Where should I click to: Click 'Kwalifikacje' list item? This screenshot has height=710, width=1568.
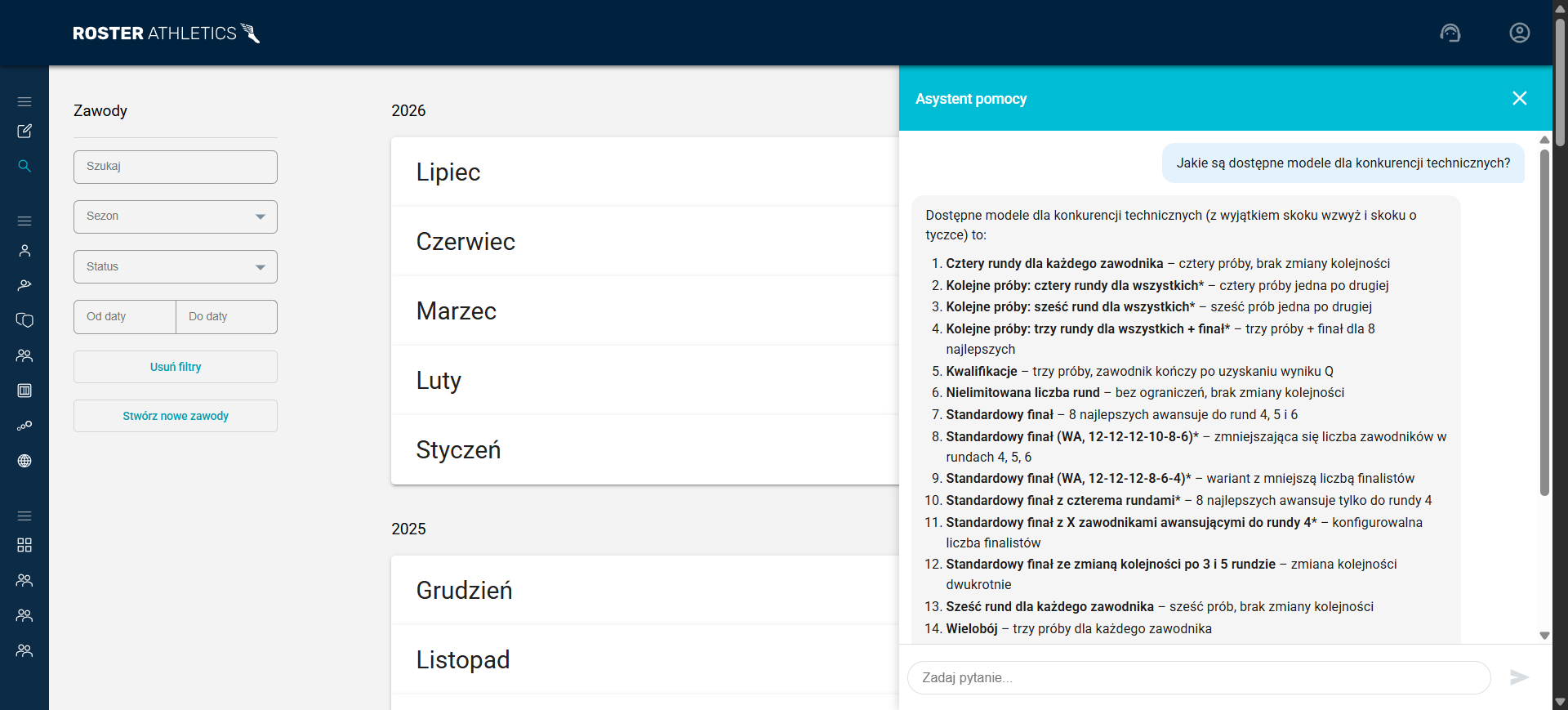point(1140,371)
